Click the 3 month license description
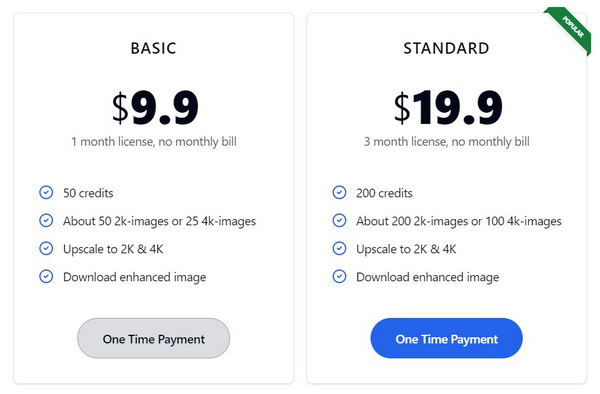The width and height of the screenshot is (600, 394). (x=447, y=142)
